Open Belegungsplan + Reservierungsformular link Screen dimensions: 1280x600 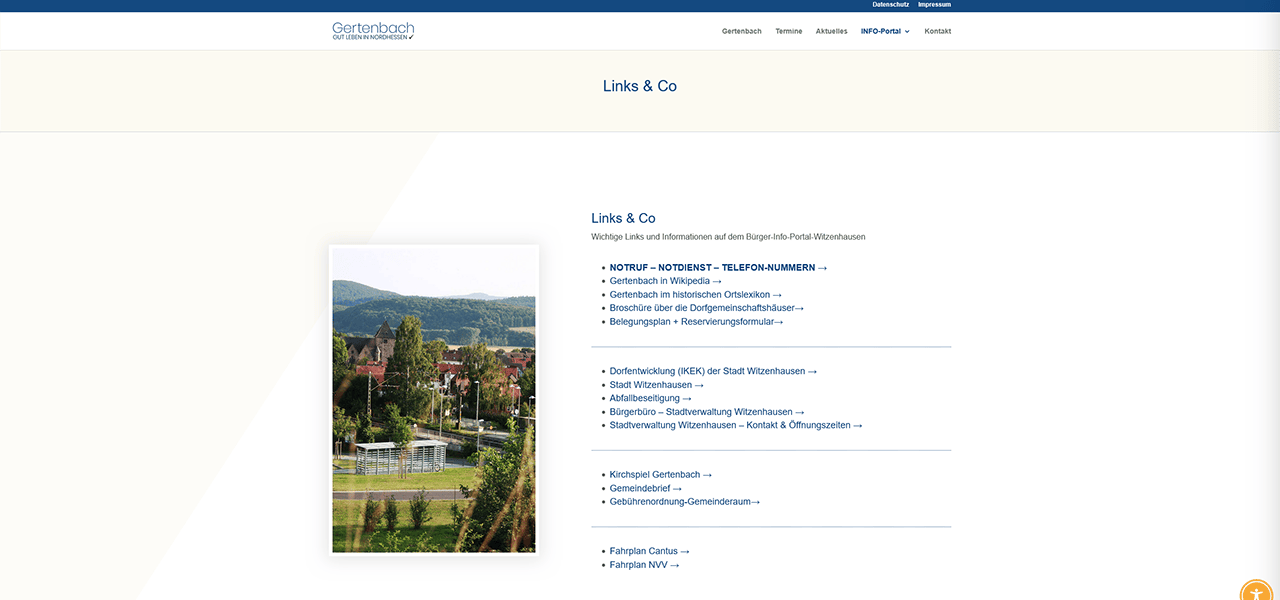click(696, 322)
